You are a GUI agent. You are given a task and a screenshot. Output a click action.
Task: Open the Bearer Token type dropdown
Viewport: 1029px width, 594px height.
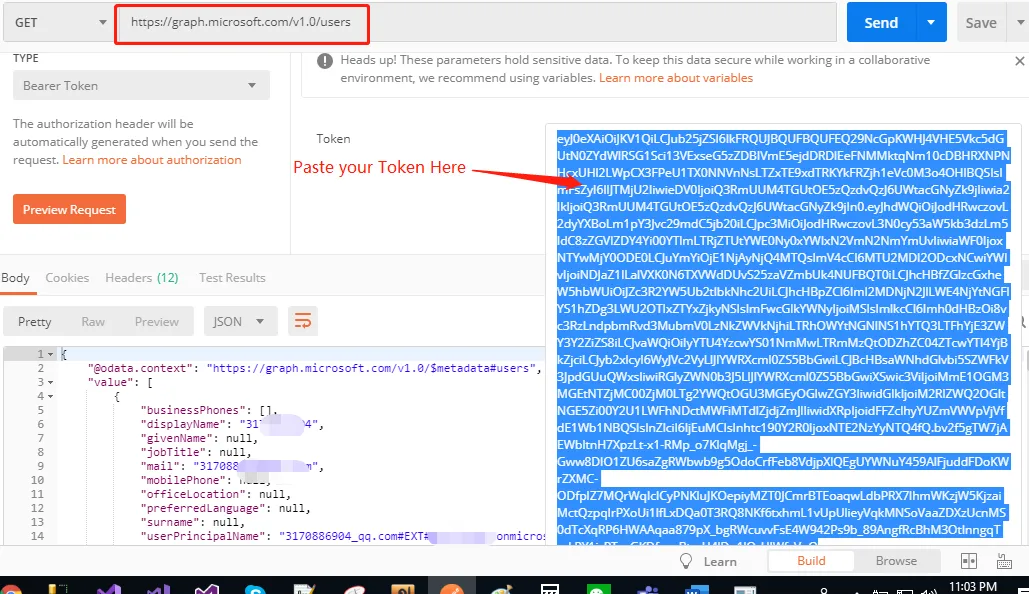(141, 85)
